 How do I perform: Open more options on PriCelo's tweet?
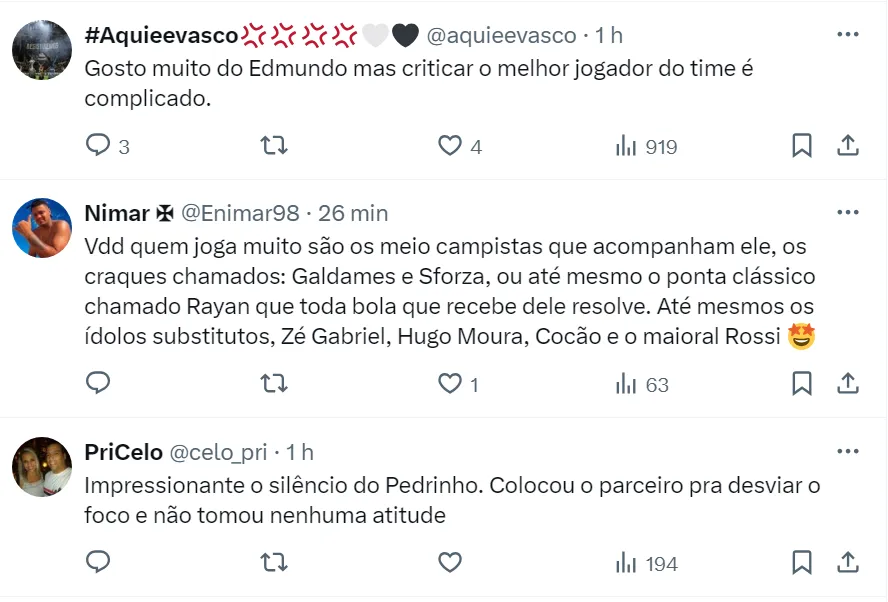(x=848, y=452)
